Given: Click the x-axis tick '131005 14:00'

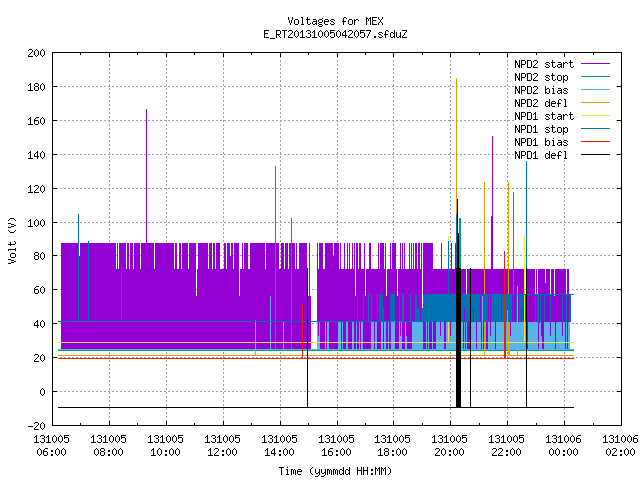Looking at the screenshot, I should tap(279, 446).
